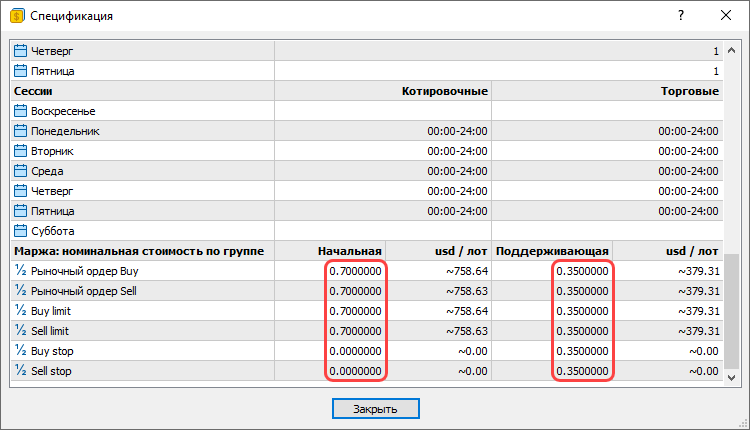Screen dimensions: 750x430
Task: Open help with the question mark button
Action: coord(681,16)
